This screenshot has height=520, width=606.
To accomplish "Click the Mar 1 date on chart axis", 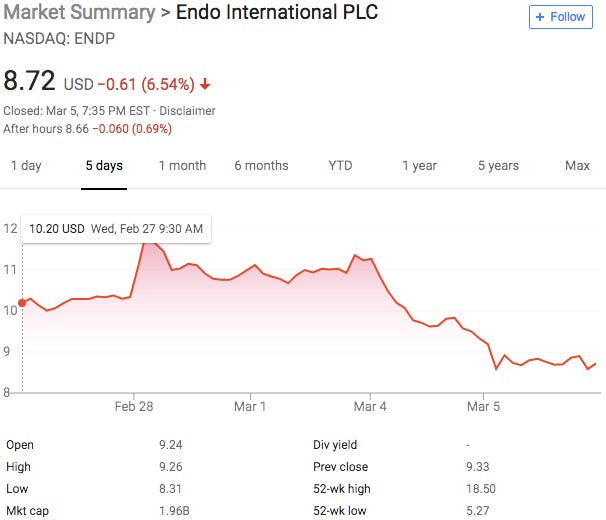I will [x=249, y=407].
